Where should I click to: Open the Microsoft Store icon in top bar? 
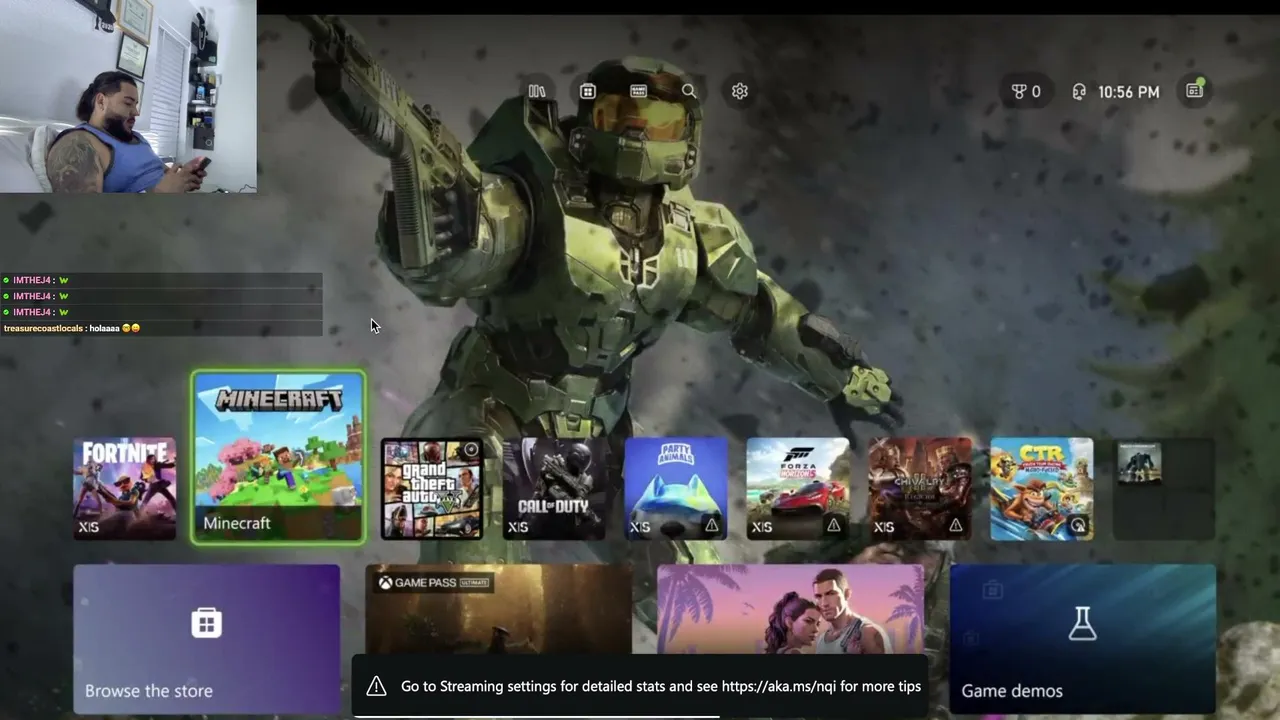tap(588, 91)
